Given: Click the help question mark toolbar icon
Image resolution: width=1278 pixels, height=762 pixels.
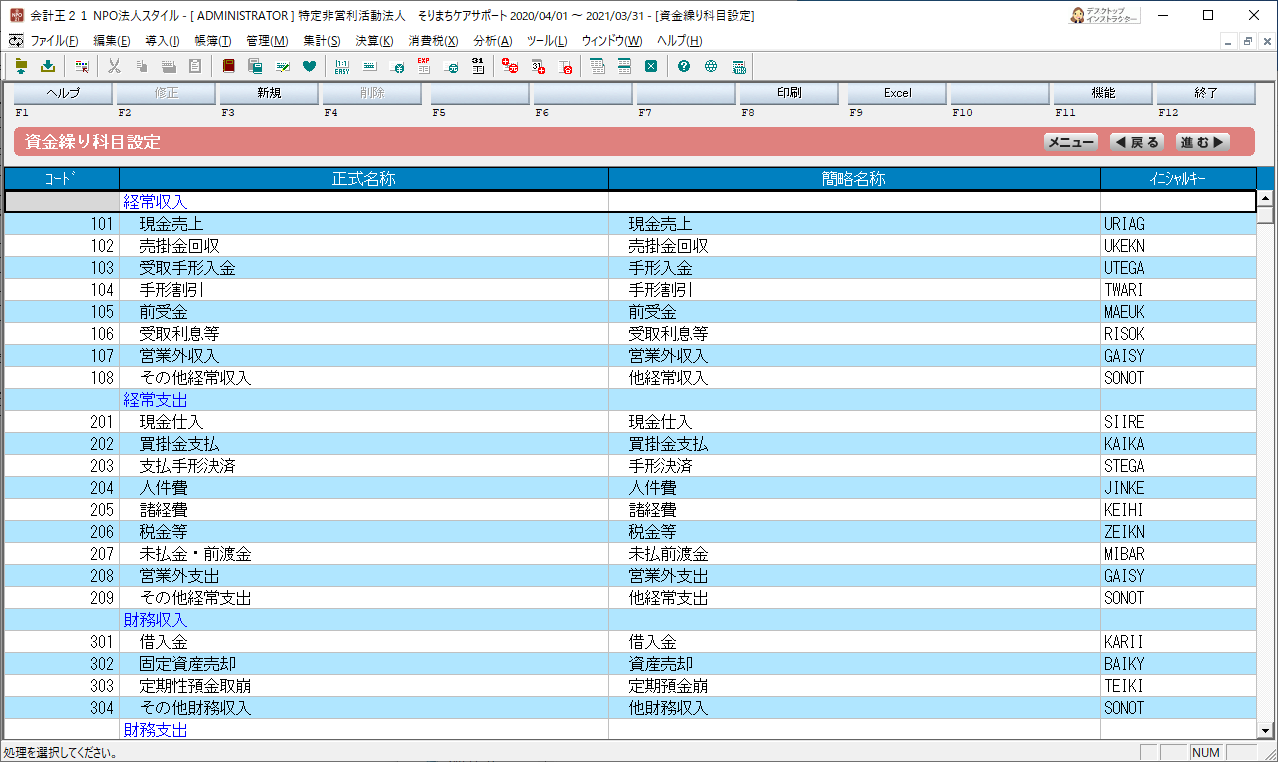Looking at the screenshot, I should pyautogui.click(x=684, y=67).
